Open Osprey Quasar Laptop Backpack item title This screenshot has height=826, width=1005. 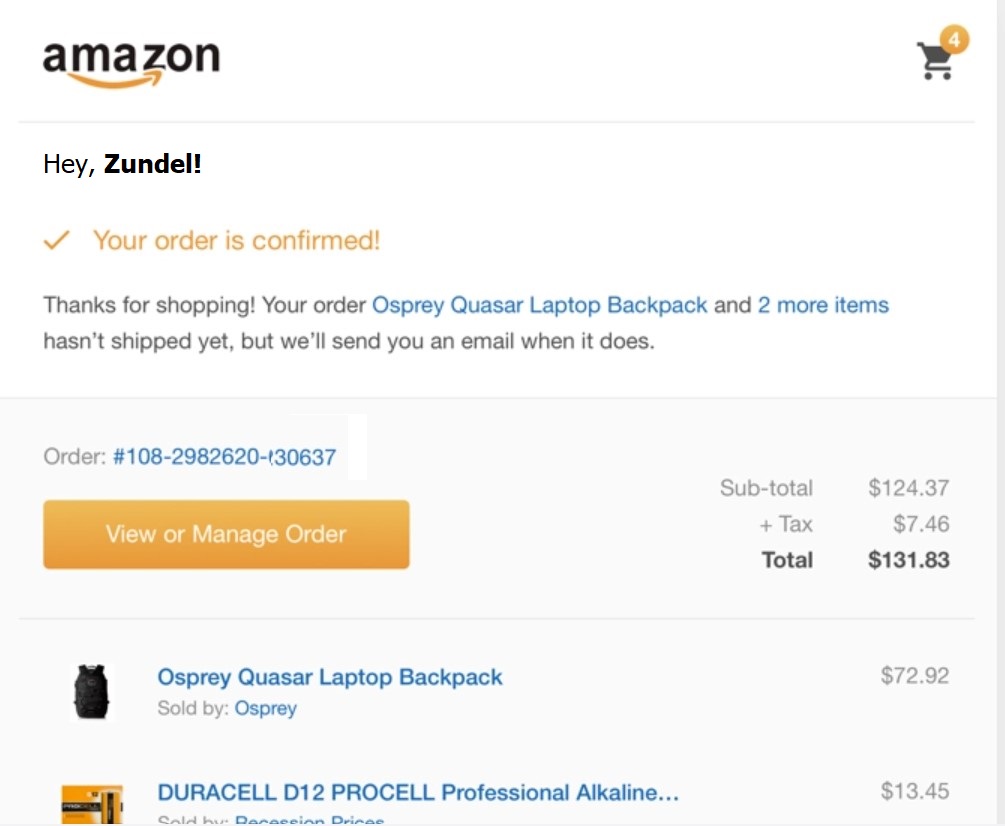click(329, 677)
